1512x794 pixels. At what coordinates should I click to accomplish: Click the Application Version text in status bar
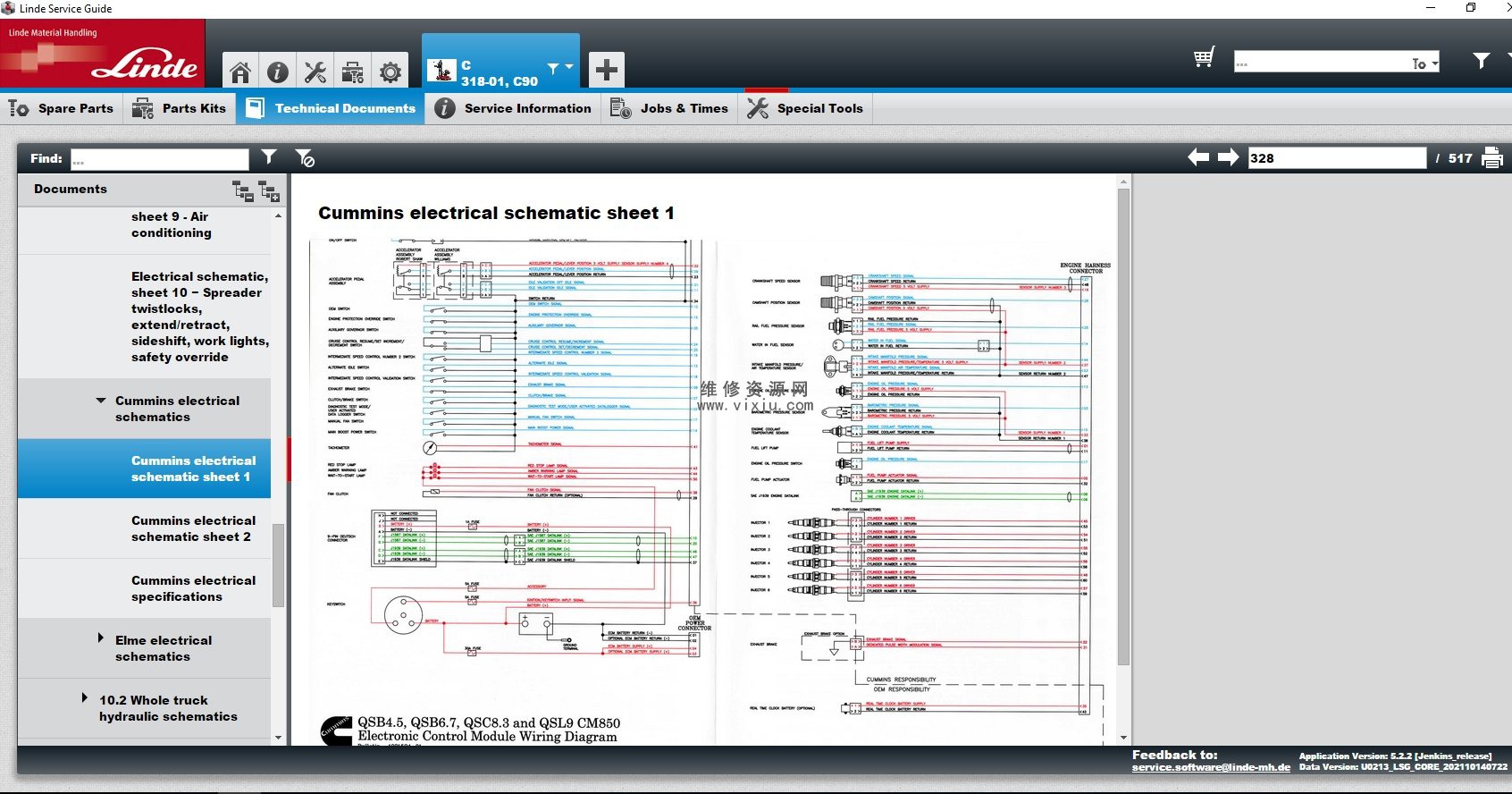pos(1395,756)
